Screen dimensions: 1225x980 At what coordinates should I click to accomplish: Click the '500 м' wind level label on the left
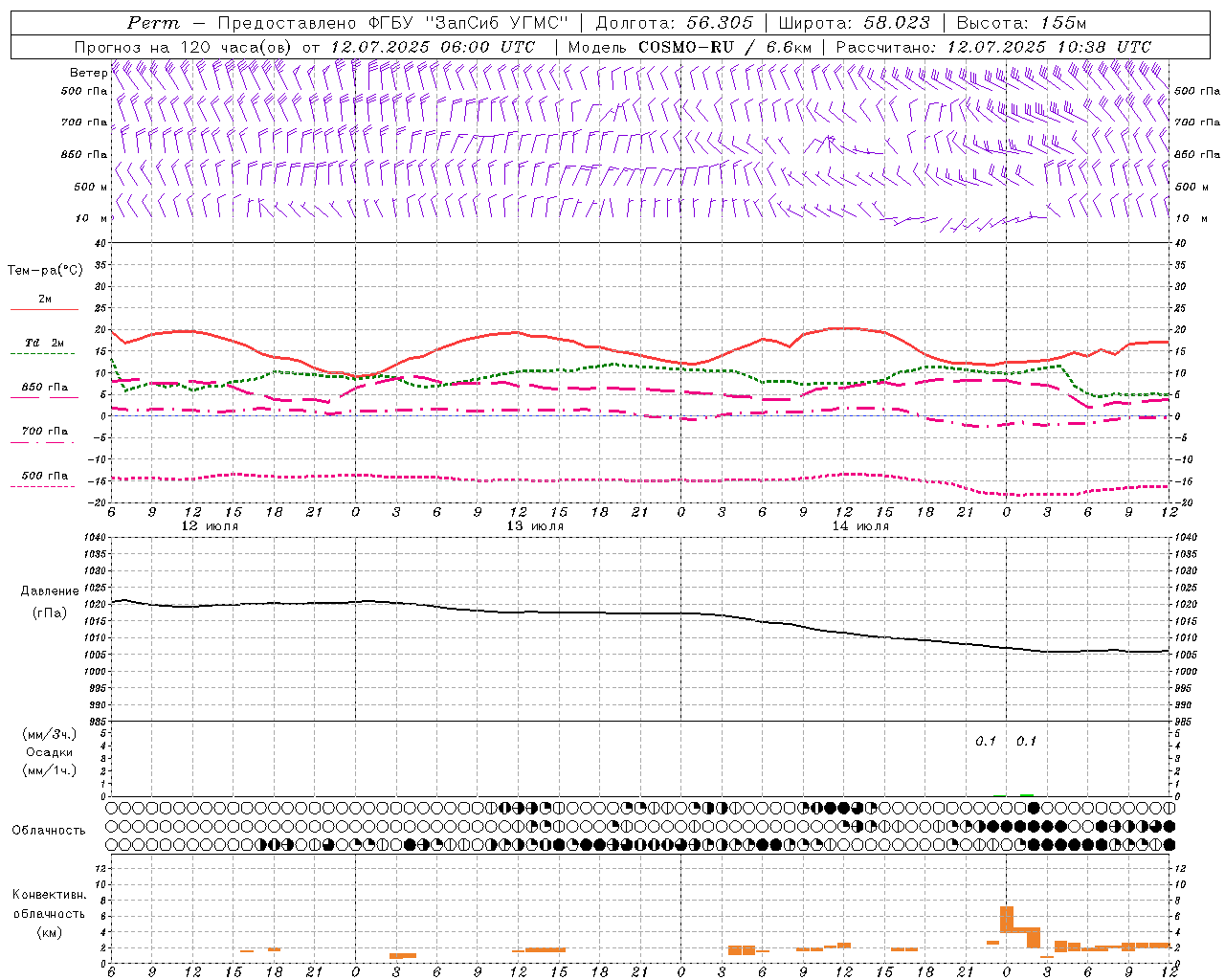tap(90, 187)
